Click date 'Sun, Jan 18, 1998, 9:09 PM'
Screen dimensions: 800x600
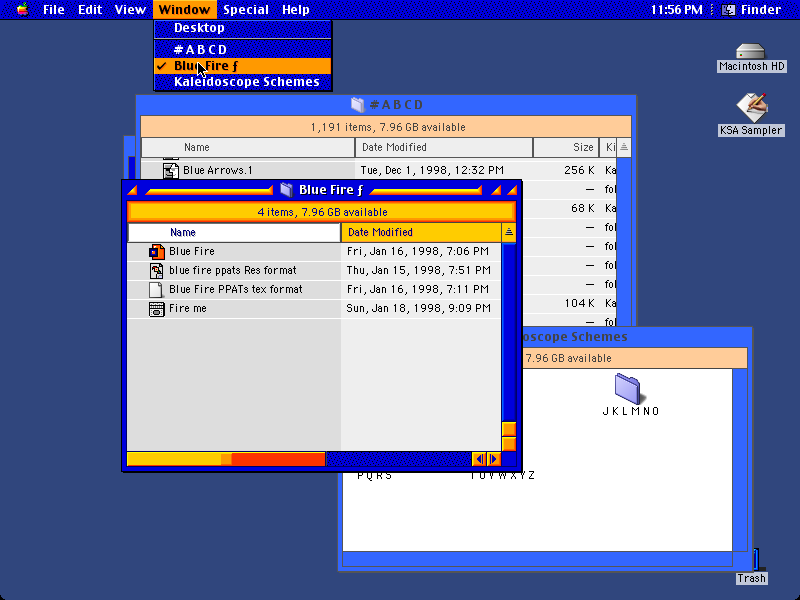point(418,309)
